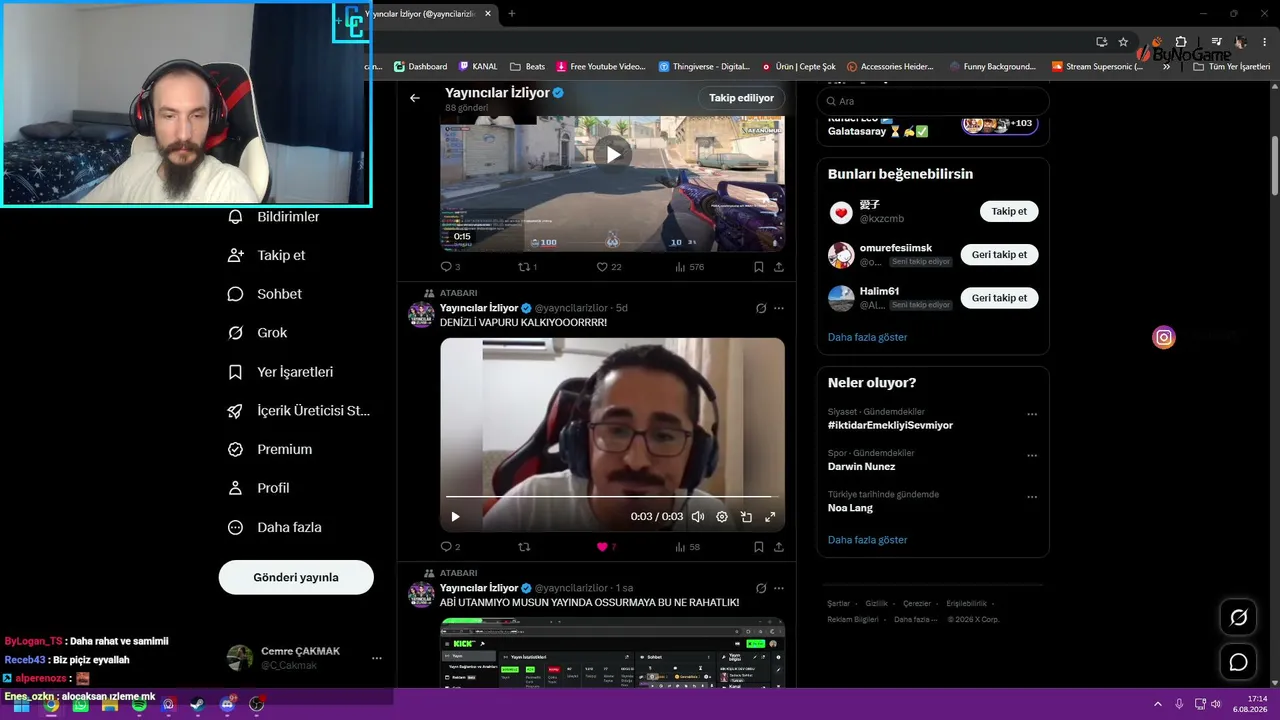The height and width of the screenshot is (720, 1280).
Task: Open the Chrome three-dot menu
Action: tap(1263, 42)
